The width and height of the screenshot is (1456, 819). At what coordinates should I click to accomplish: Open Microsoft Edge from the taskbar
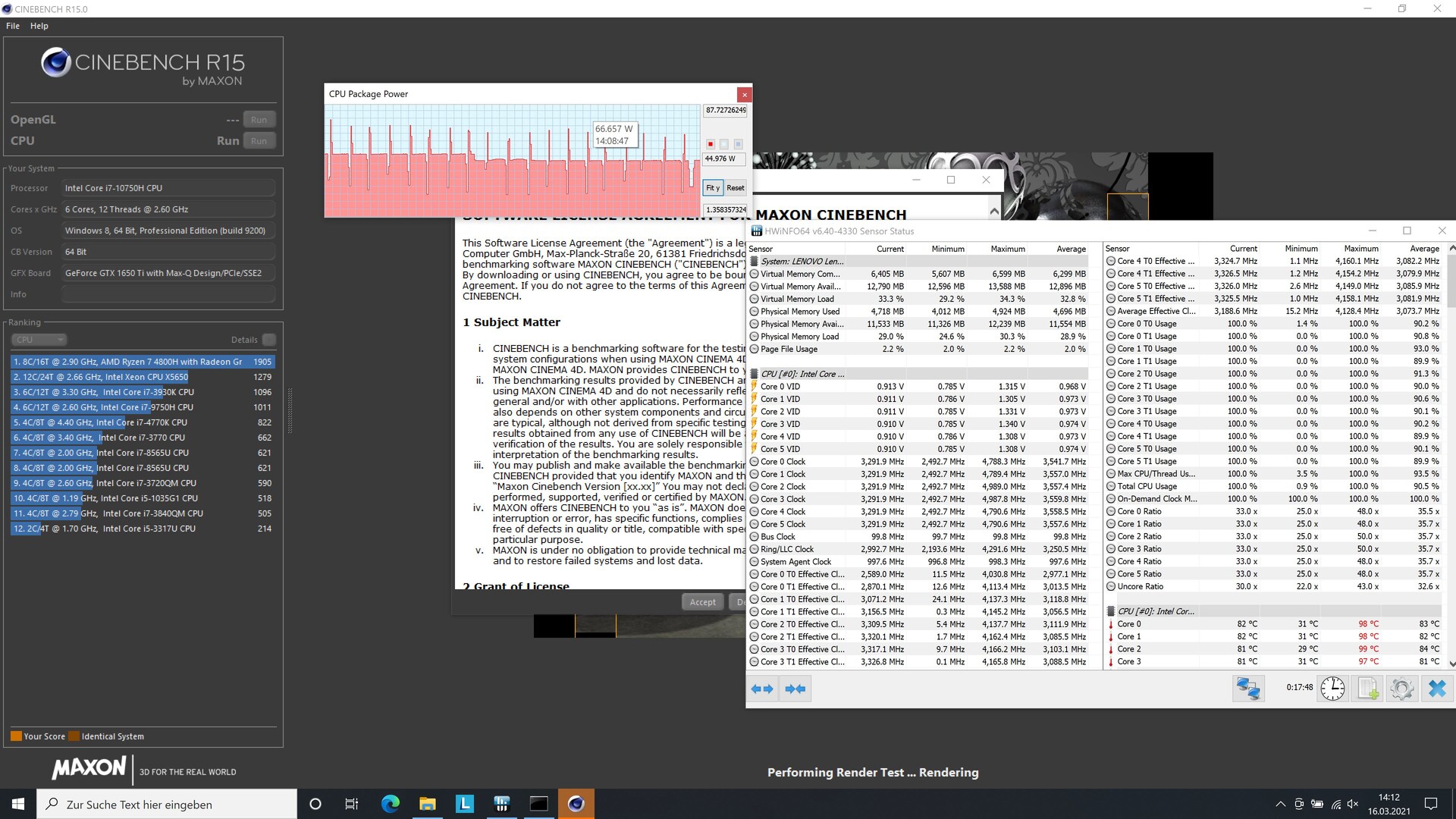pos(391,804)
